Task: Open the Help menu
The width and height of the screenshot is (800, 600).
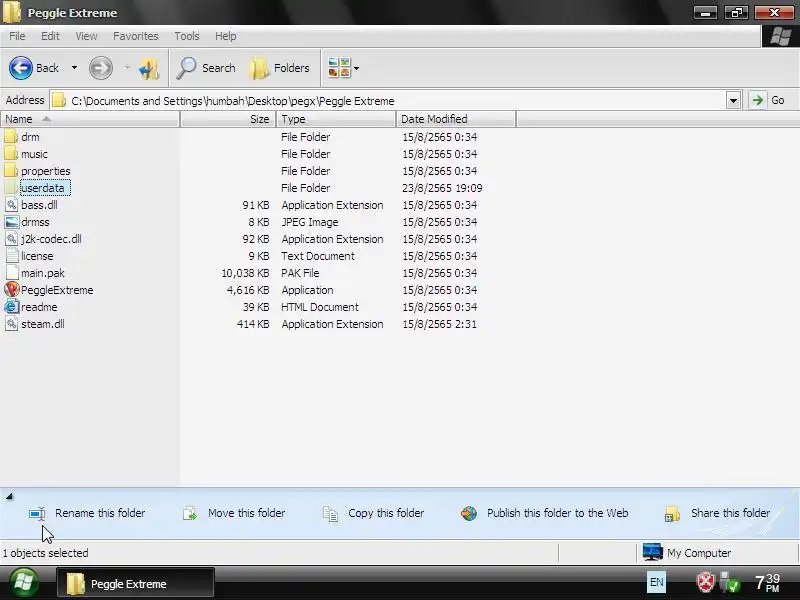Action: [226, 36]
